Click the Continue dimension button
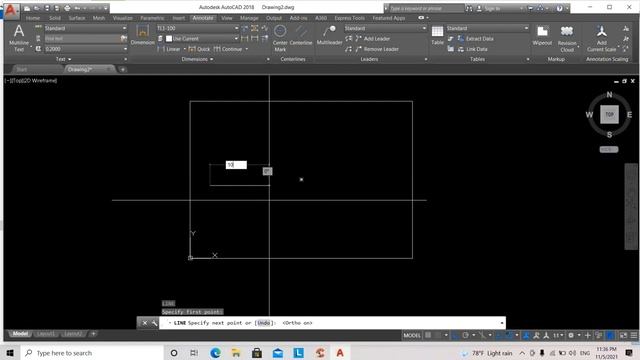The image size is (640, 360). [228, 49]
